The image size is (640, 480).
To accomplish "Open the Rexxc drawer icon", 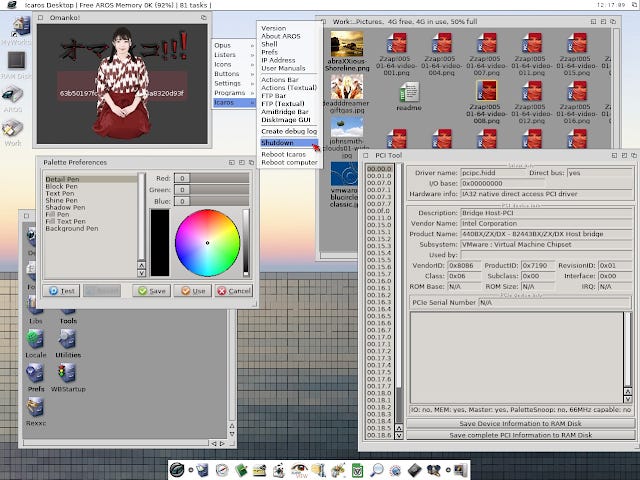I will [x=35, y=407].
